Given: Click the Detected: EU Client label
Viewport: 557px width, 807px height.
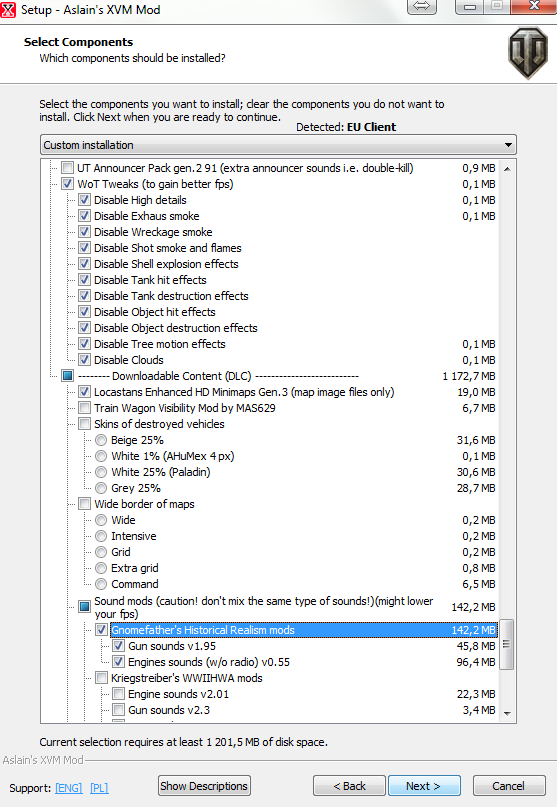Looking at the screenshot, I should pos(346,127).
